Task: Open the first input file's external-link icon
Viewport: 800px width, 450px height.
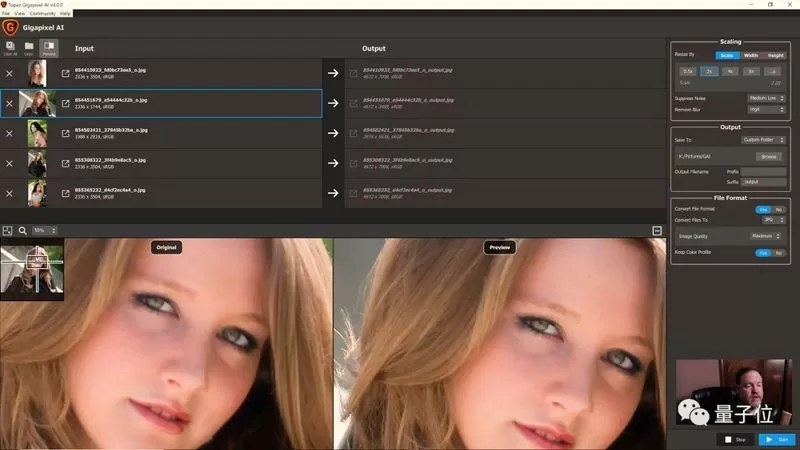Action: point(65,73)
